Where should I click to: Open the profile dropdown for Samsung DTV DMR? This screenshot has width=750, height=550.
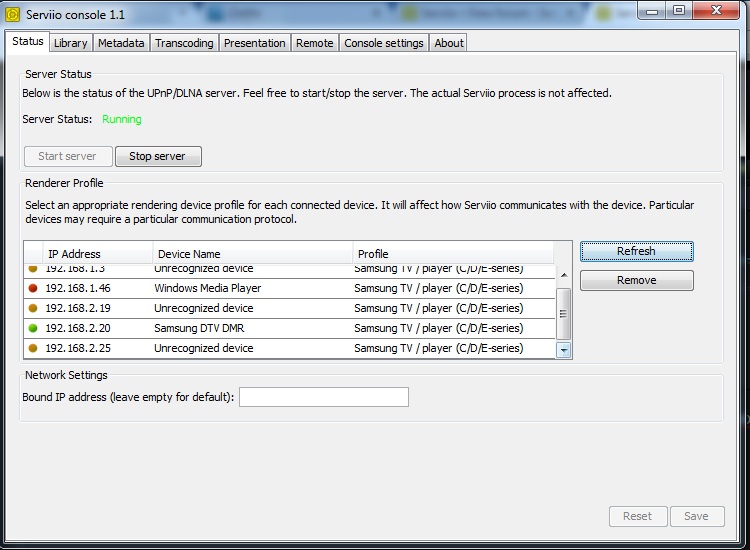pyautogui.click(x=453, y=328)
